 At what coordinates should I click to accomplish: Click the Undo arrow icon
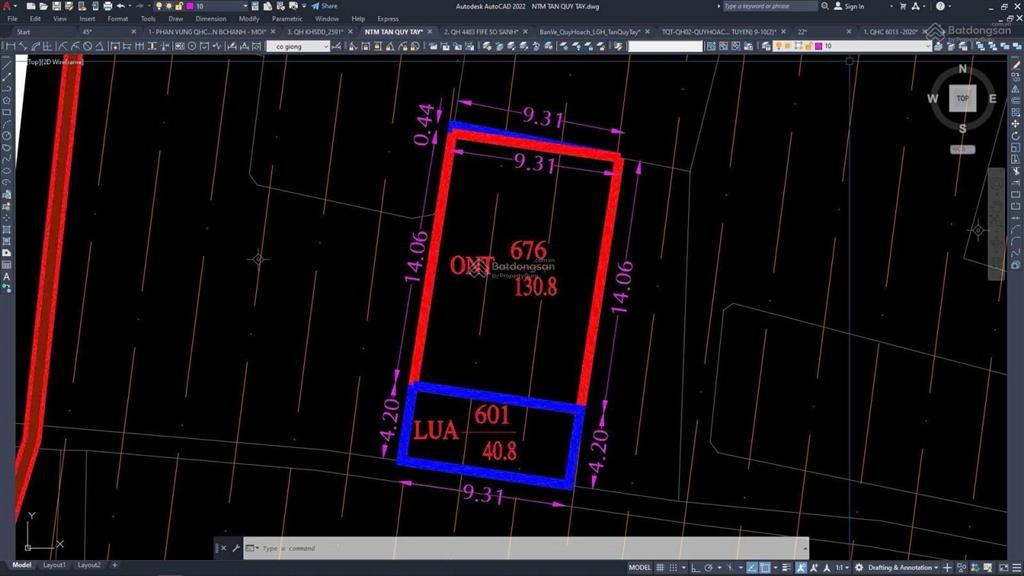(121, 6)
